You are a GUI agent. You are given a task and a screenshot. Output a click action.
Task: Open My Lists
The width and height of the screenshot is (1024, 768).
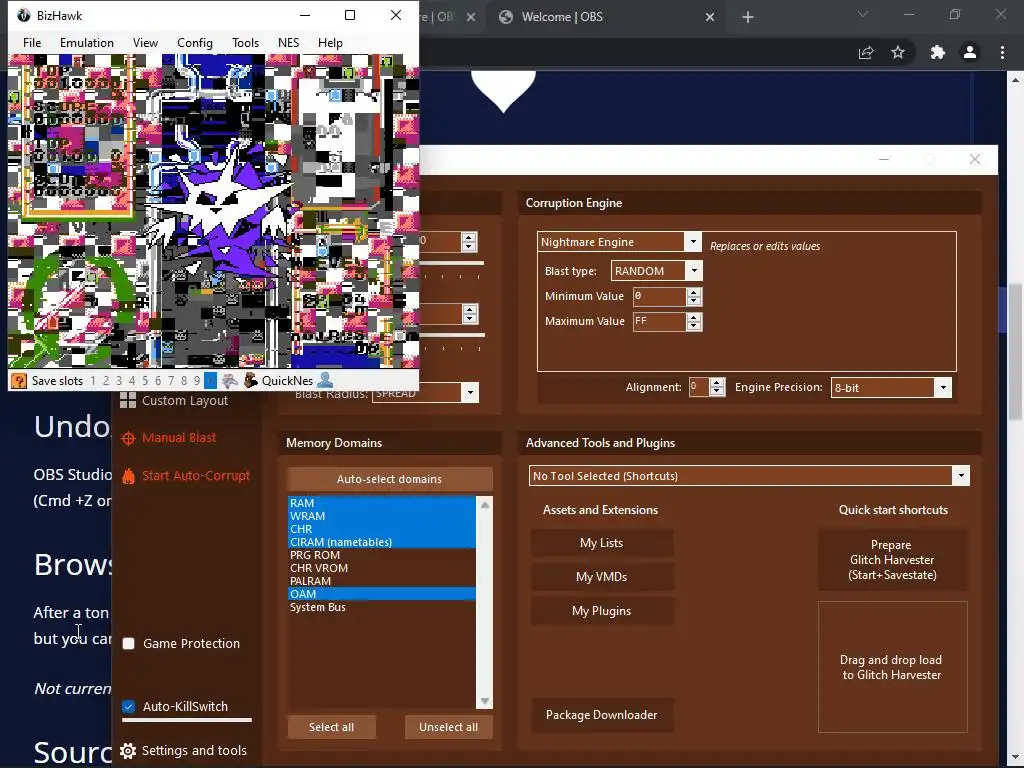(601, 543)
